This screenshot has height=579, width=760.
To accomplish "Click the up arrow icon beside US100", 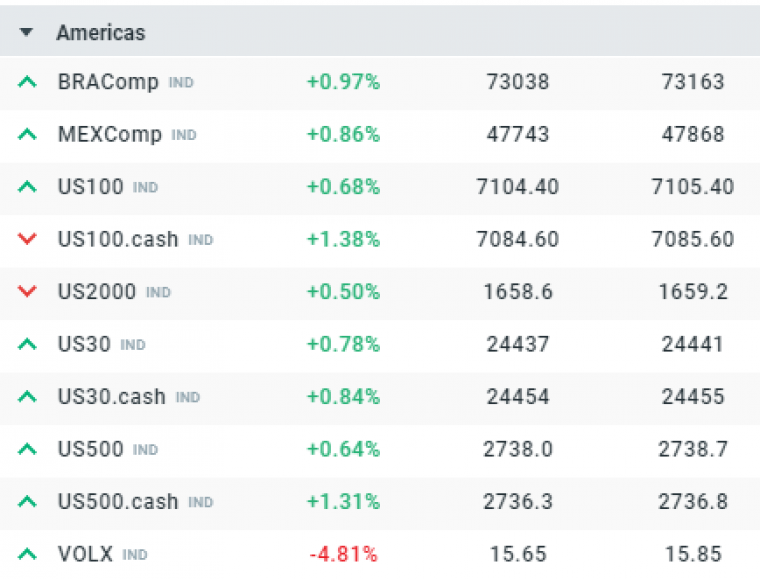I will tap(27, 187).
